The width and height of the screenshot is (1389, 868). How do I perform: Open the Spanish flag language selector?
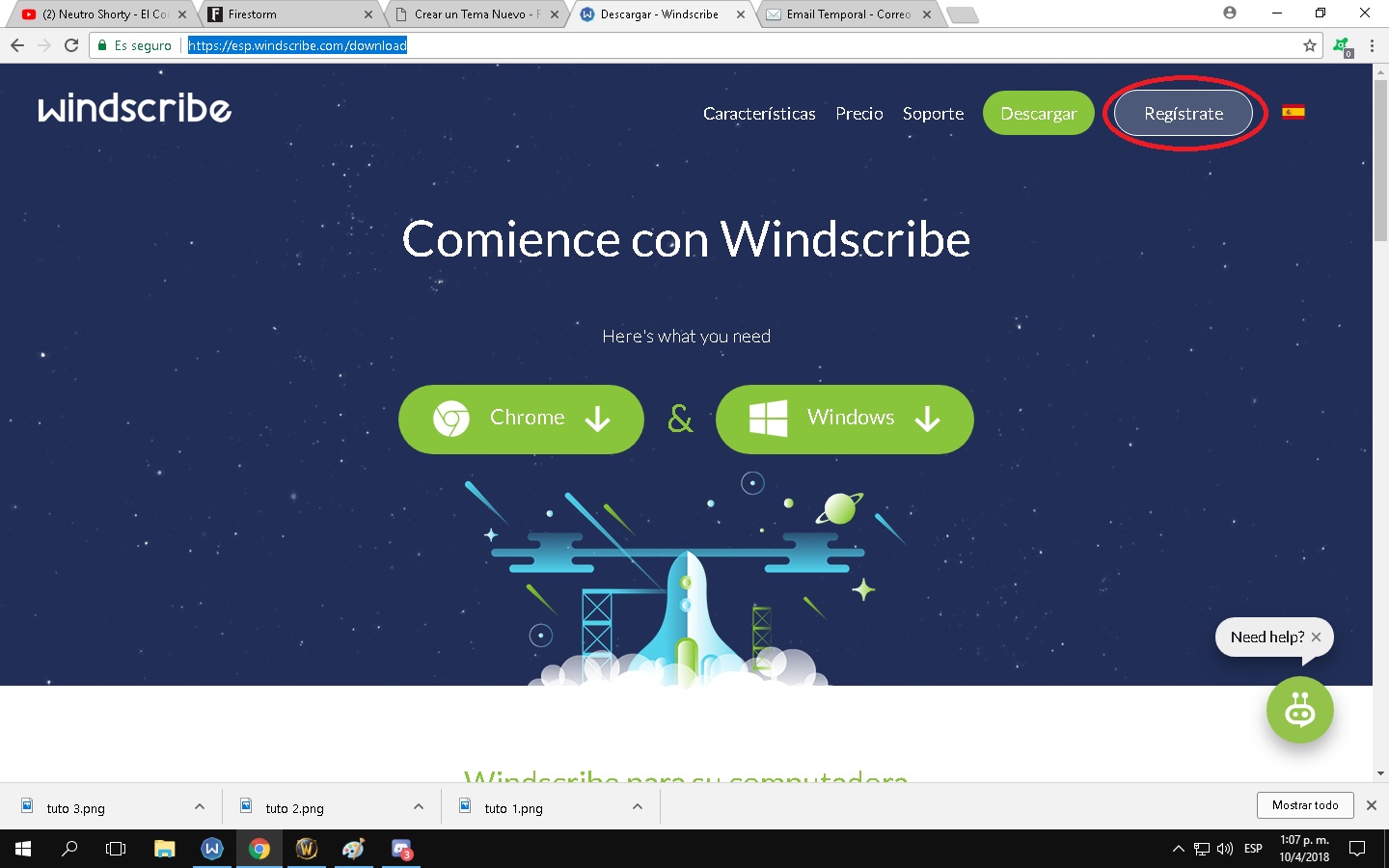click(1294, 112)
